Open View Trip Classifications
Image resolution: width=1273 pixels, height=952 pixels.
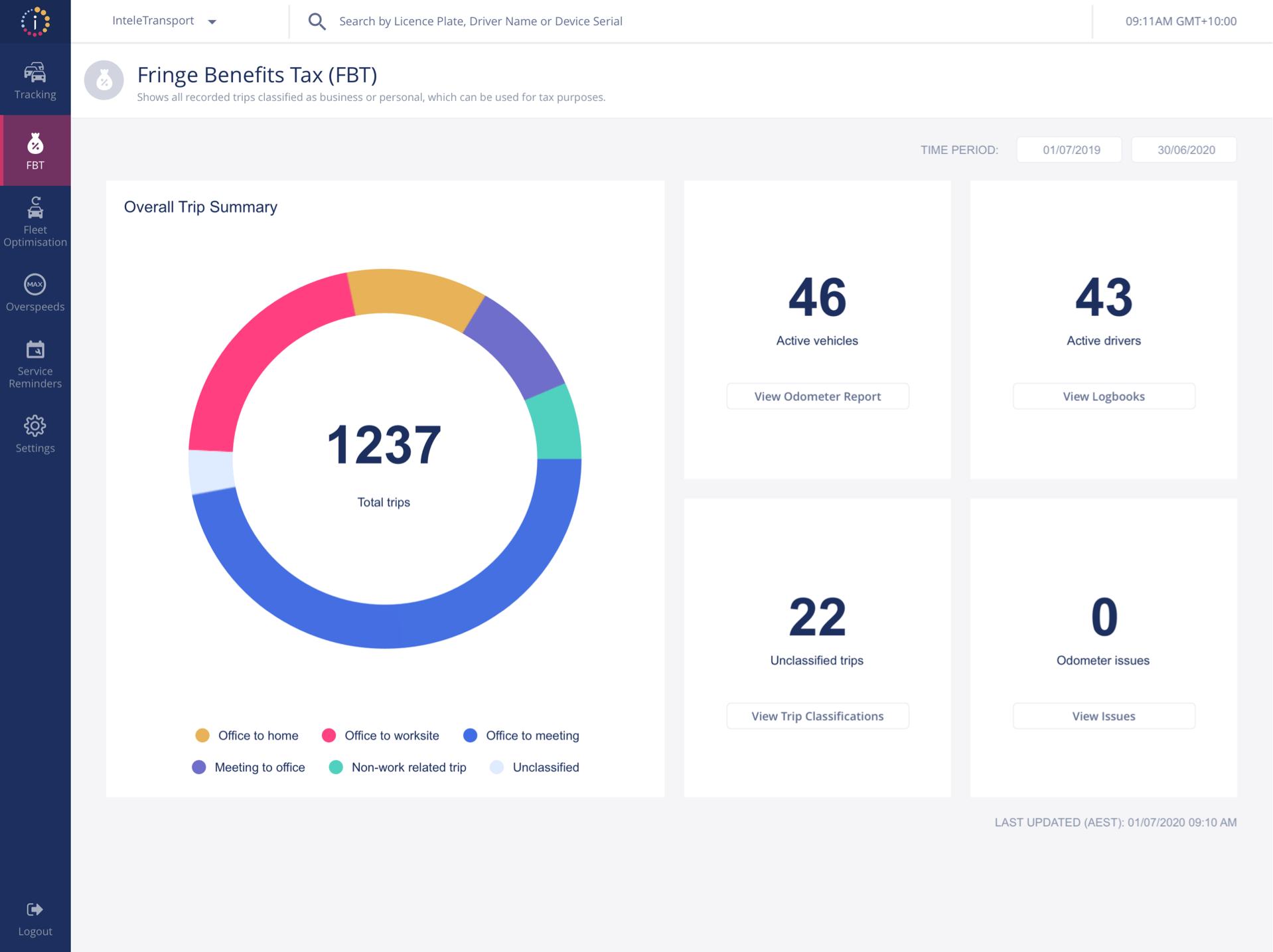pyautogui.click(x=817, y=716)
